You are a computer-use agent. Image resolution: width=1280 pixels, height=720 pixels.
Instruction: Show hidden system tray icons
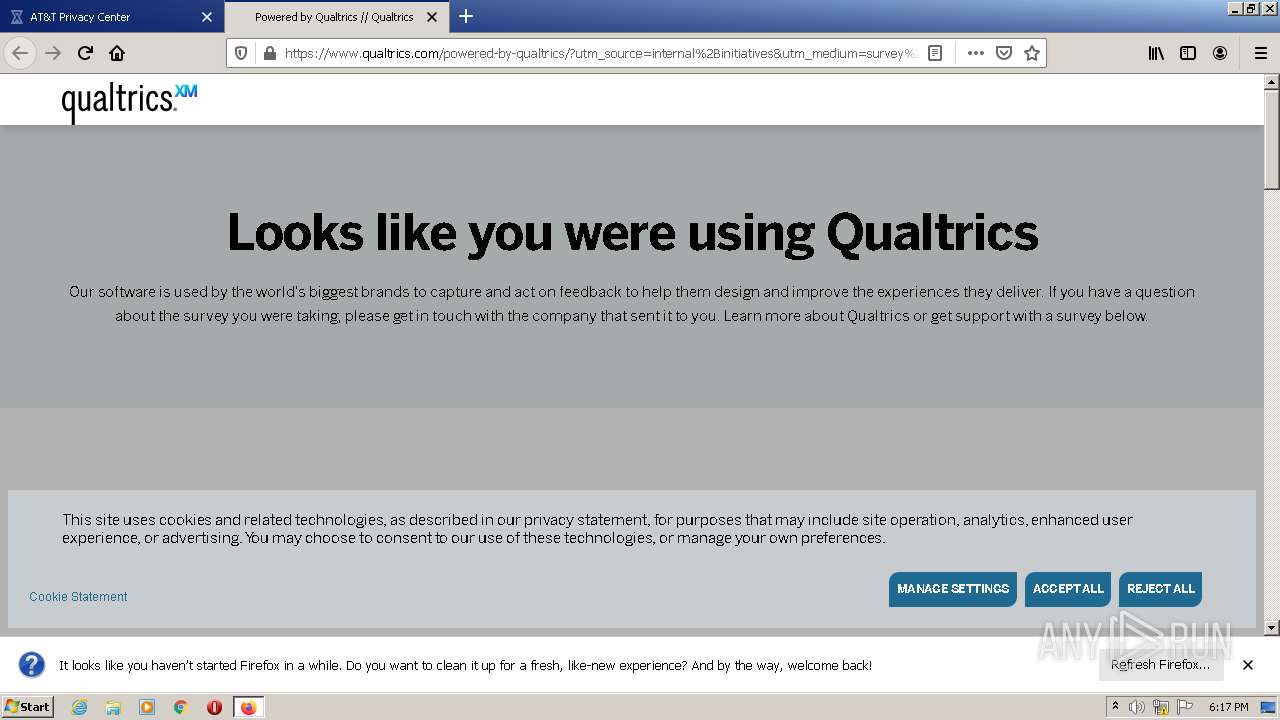(x=1115, y=706)
